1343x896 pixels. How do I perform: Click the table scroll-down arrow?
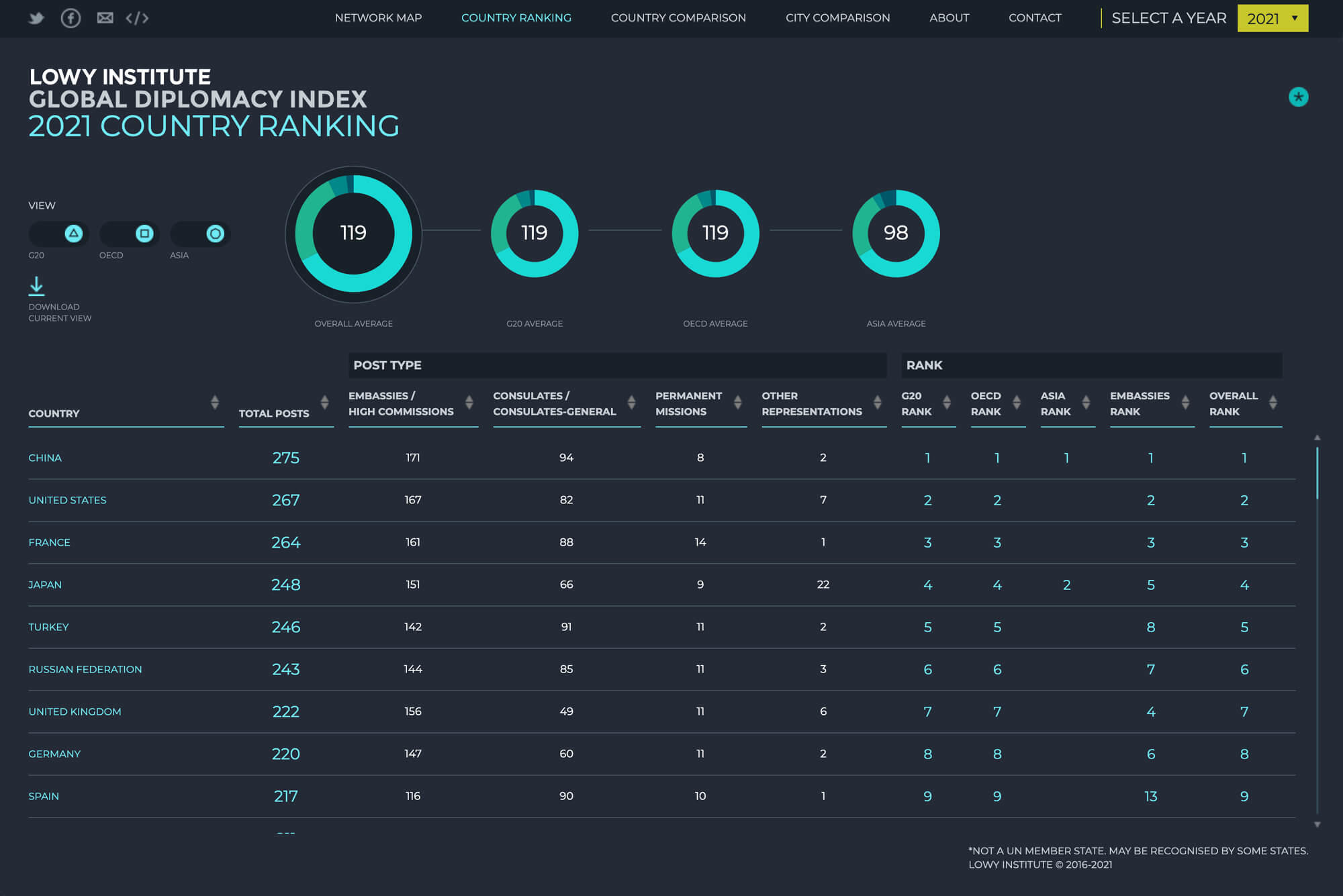[x=1317, y=825]
